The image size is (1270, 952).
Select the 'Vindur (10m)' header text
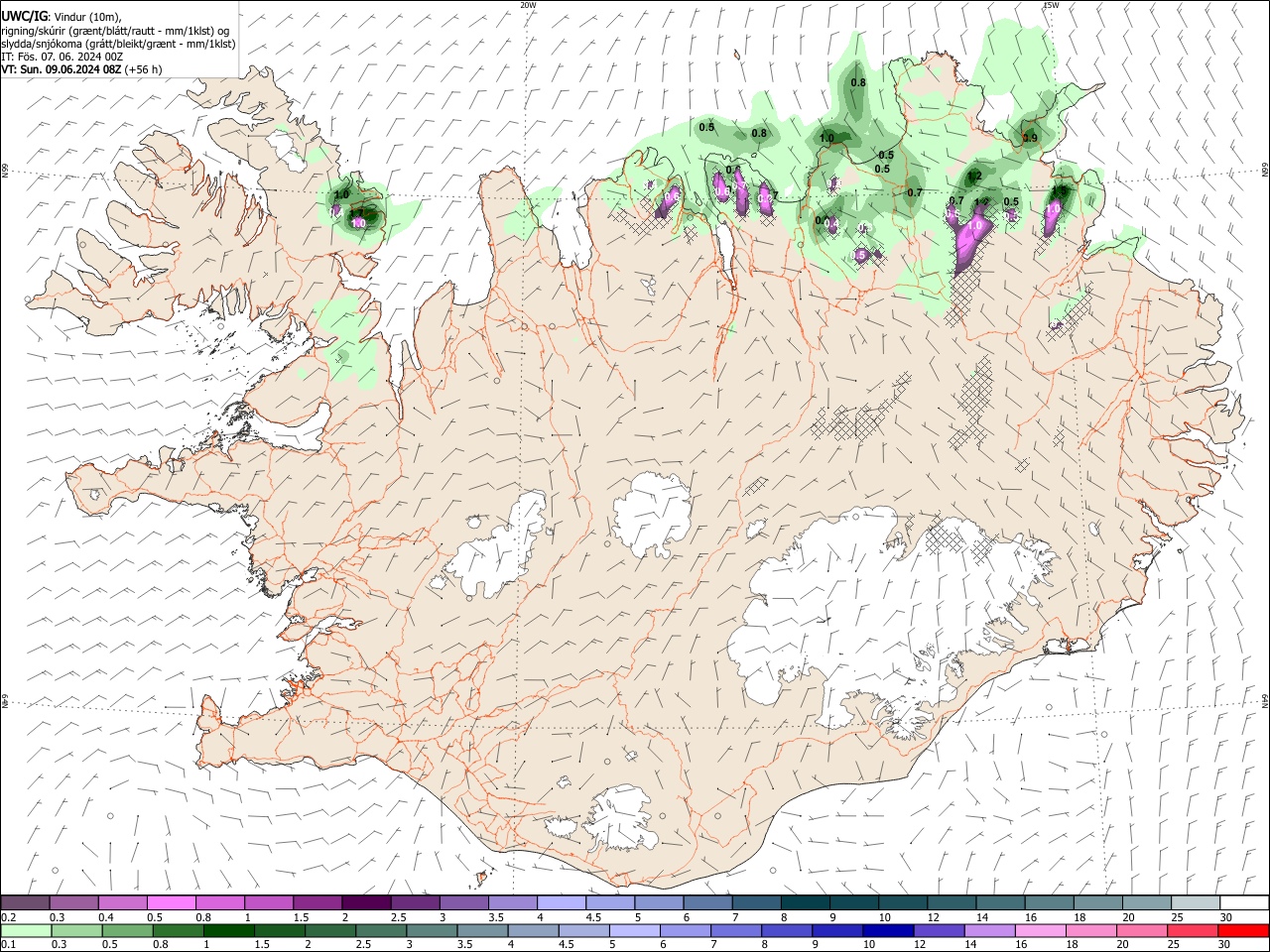[x=86, y=17]
